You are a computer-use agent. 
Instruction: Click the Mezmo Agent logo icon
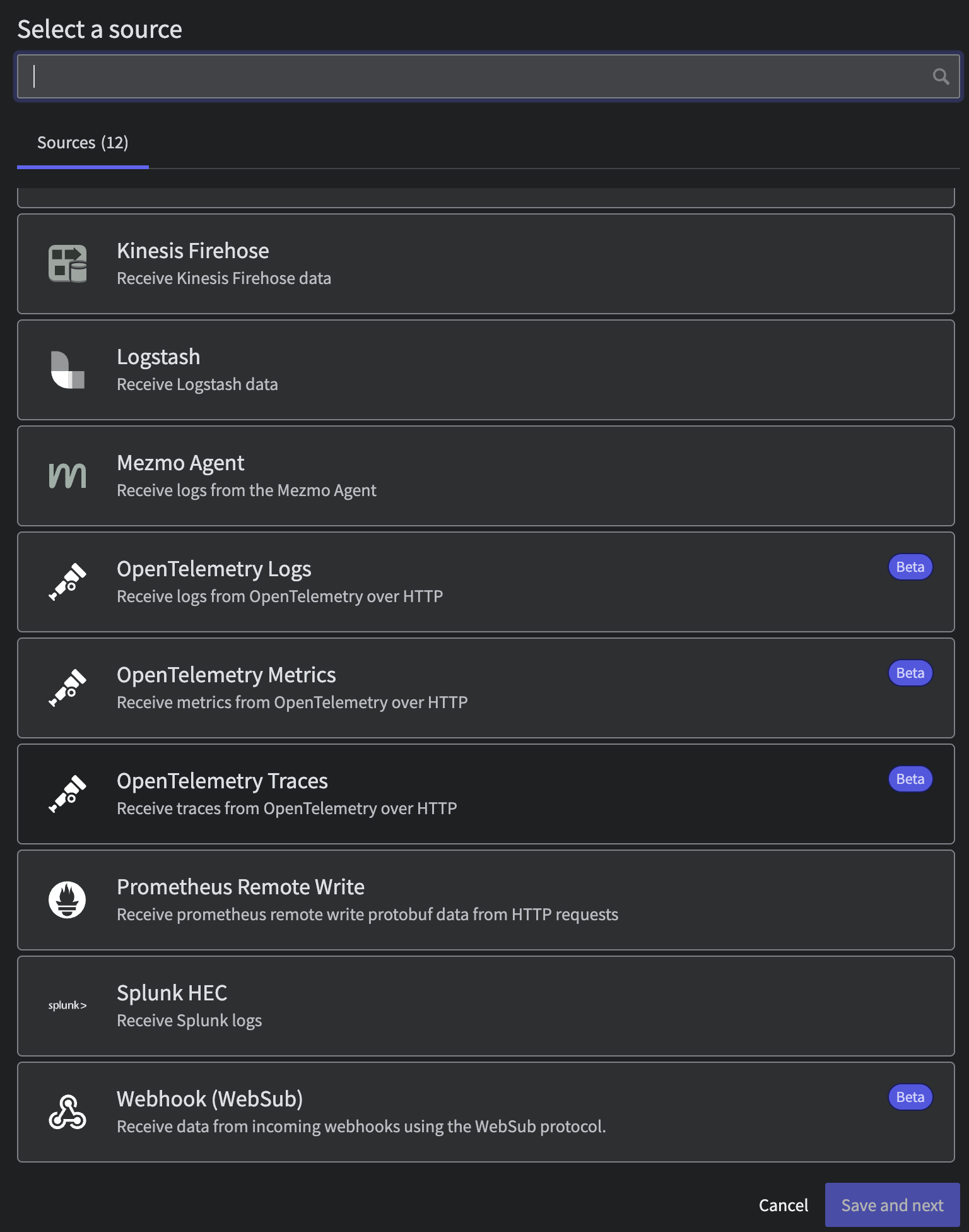68,475
